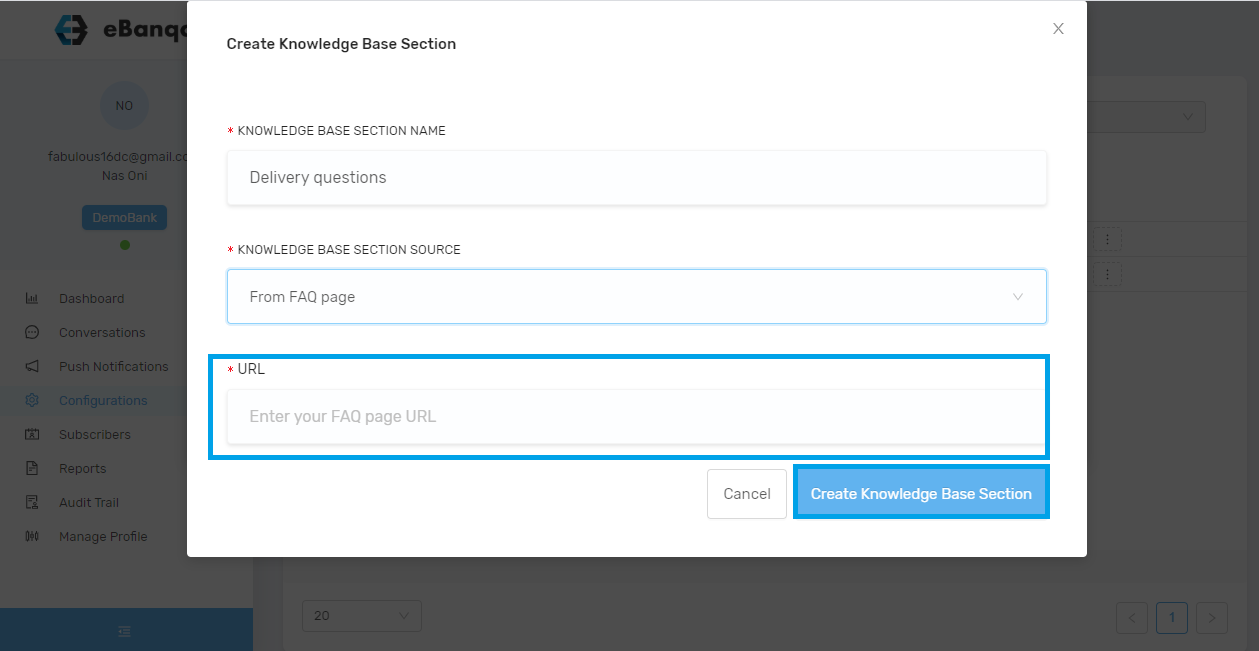This screenshot has width=1259, height=651.
Task: Close the Create Knowledge Base Section dialog
Action: 1058,29
